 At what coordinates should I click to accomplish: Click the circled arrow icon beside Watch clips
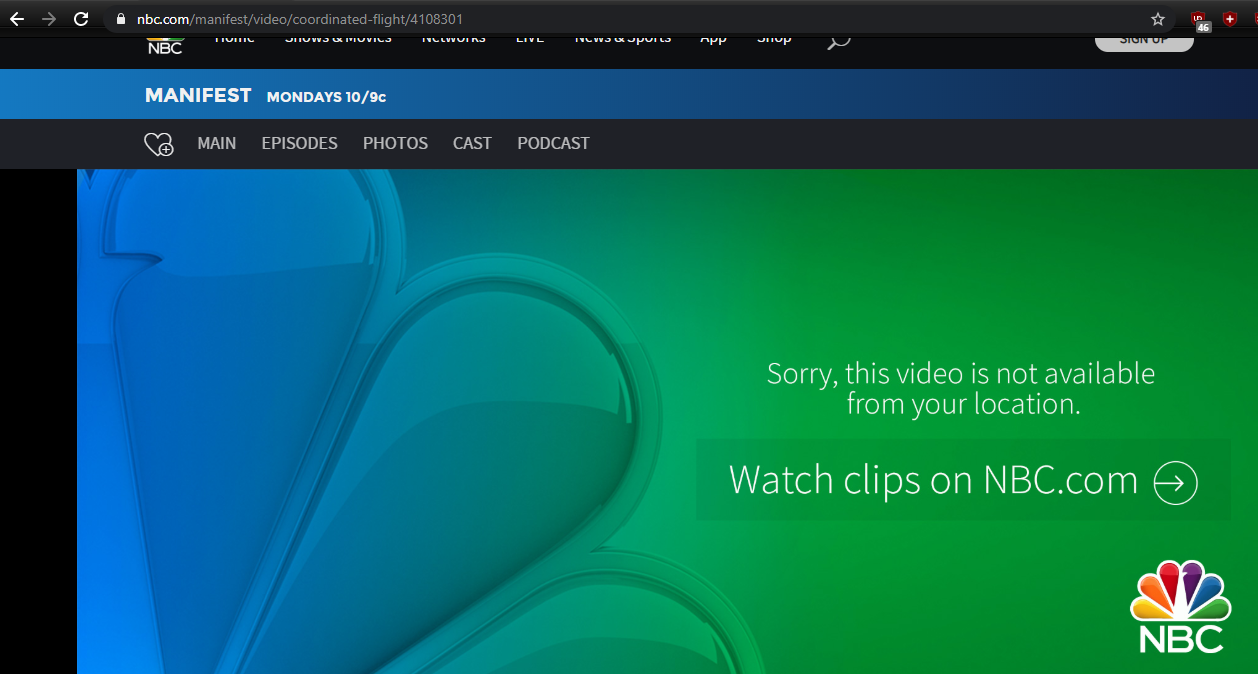tap(1176, 483)
